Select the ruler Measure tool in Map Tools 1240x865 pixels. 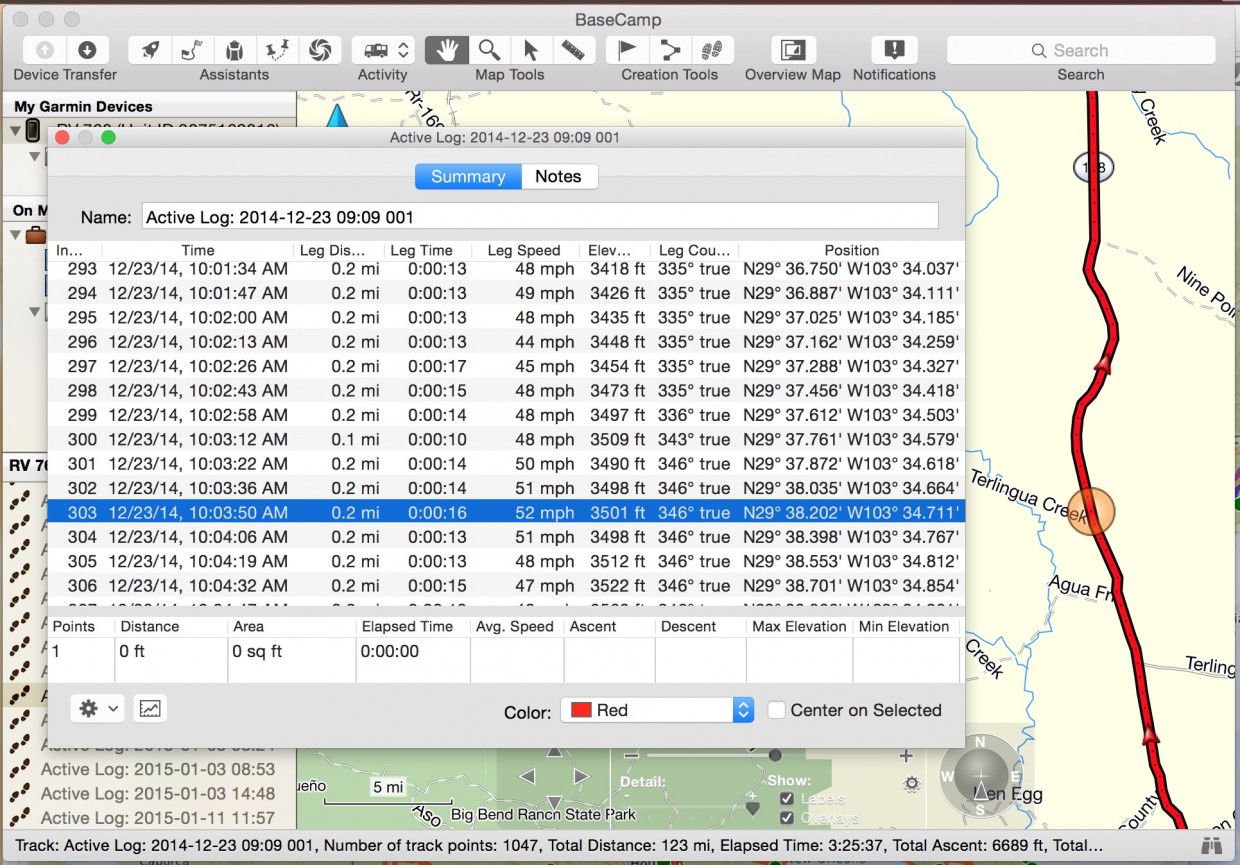coord(573,50)
